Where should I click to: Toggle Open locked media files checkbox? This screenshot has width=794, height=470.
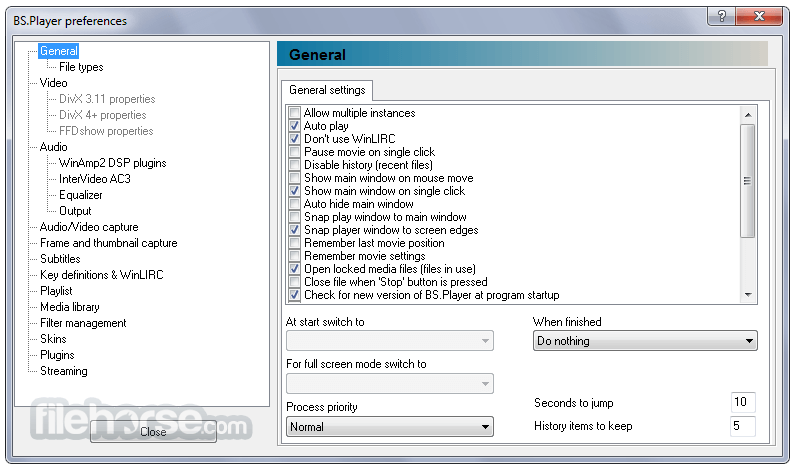(294, 269)
